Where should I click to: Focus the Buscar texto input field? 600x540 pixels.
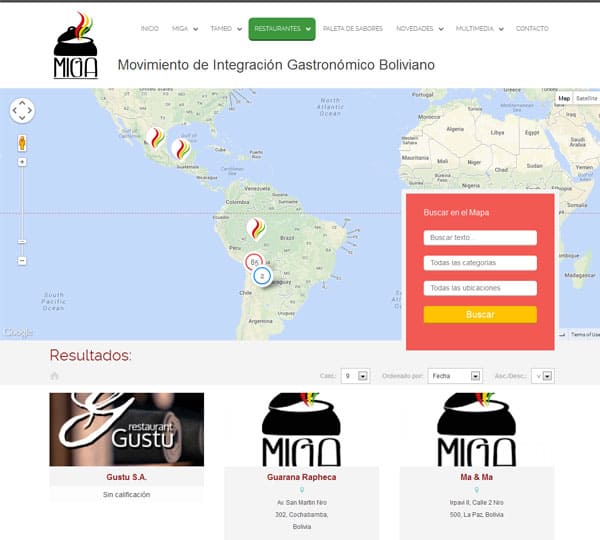(x=480, y=238)
